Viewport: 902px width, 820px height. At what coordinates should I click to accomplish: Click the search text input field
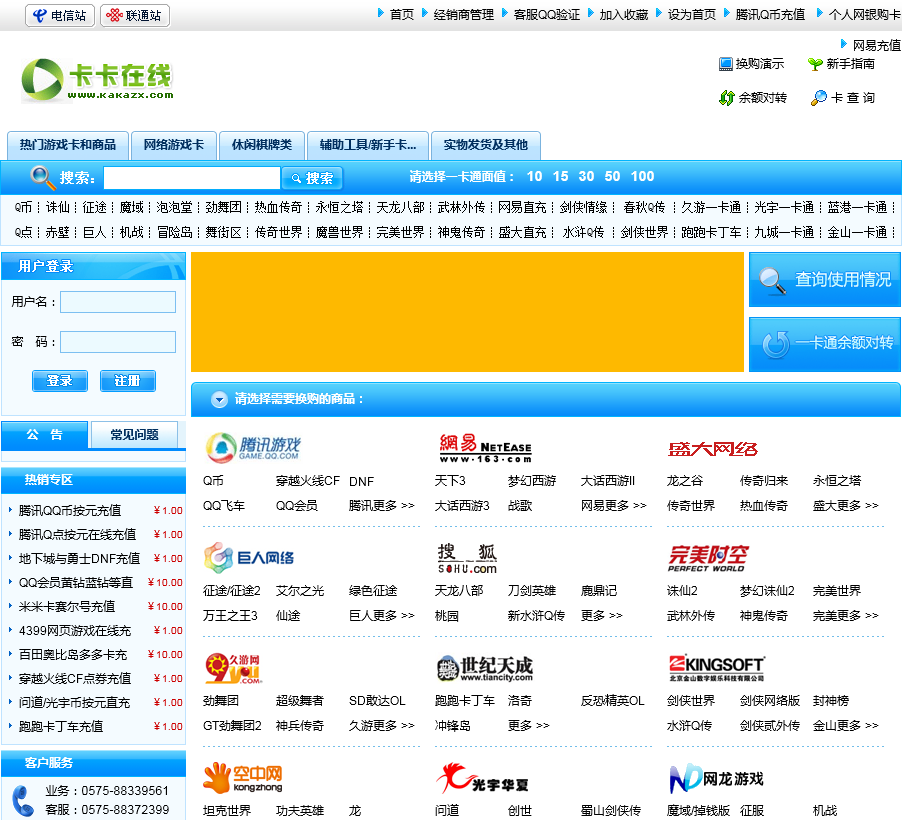coord(192,178)
